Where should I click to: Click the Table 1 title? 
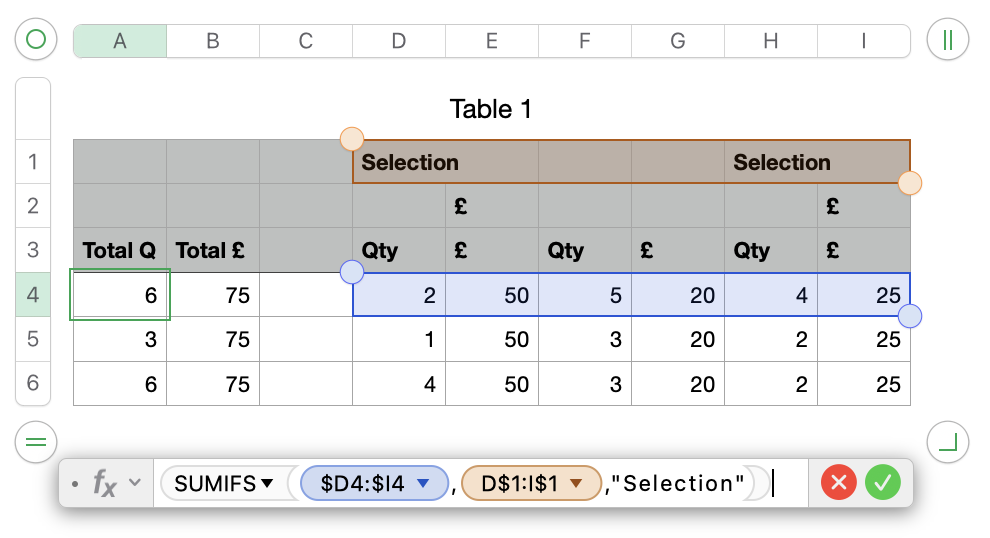490,109
